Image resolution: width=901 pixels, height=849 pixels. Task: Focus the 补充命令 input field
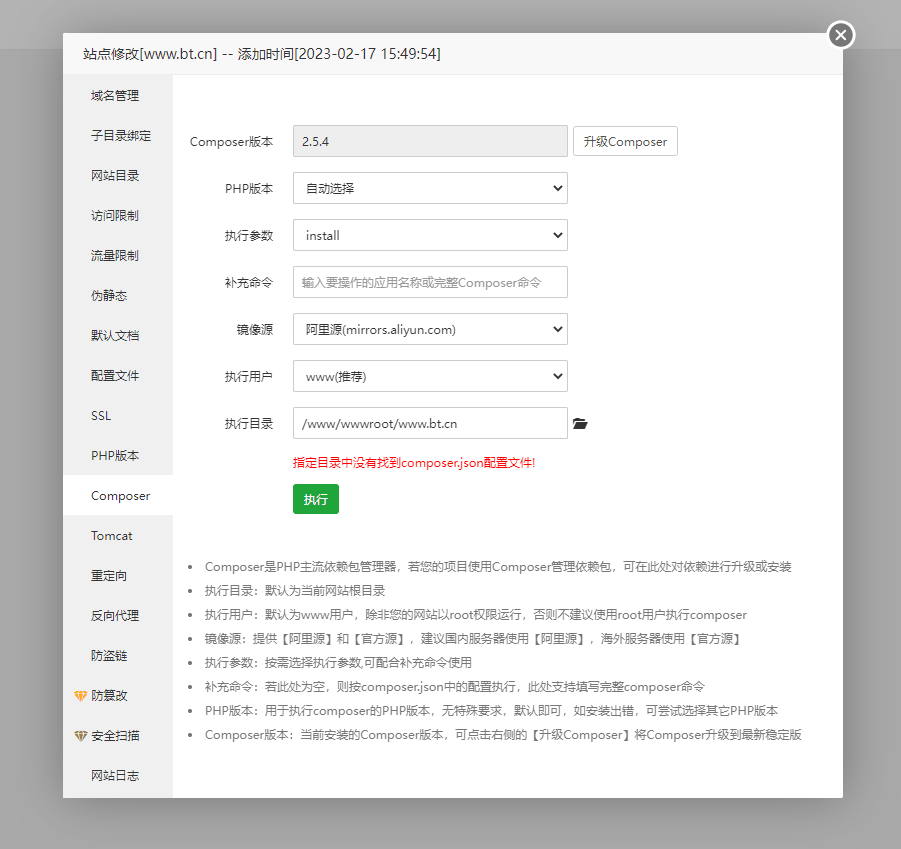(430, 282)
